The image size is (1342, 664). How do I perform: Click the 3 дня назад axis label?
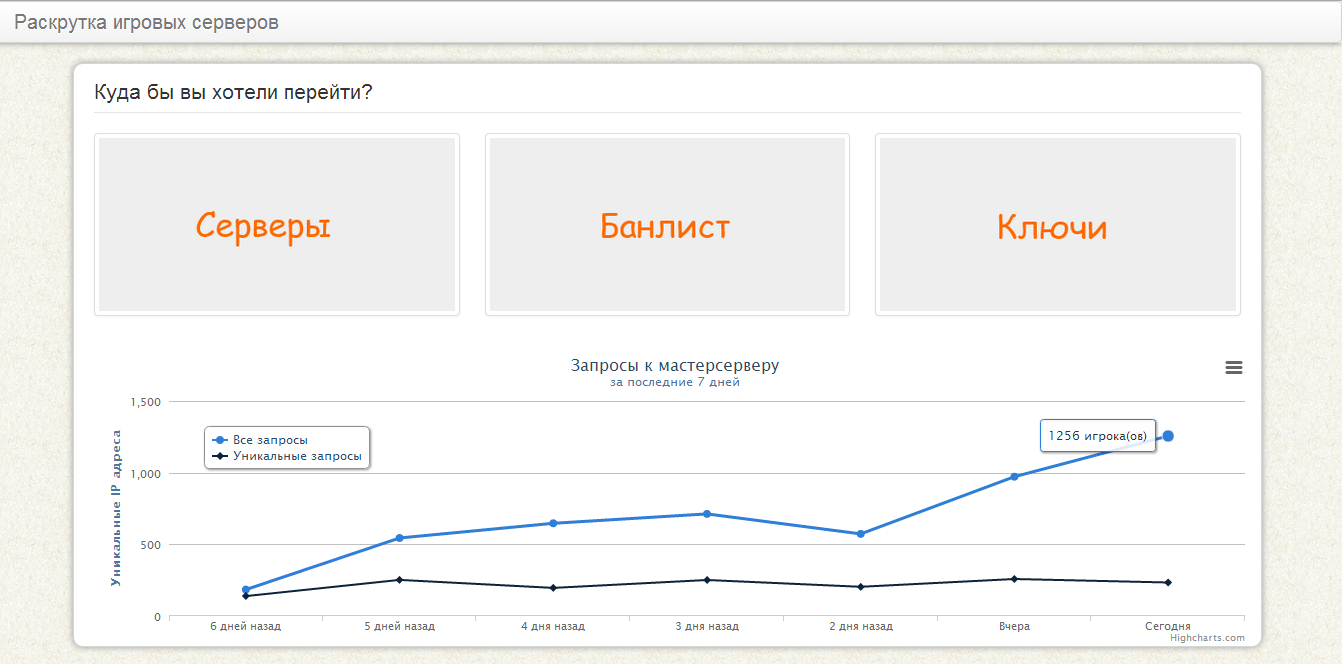pos(707,627)
